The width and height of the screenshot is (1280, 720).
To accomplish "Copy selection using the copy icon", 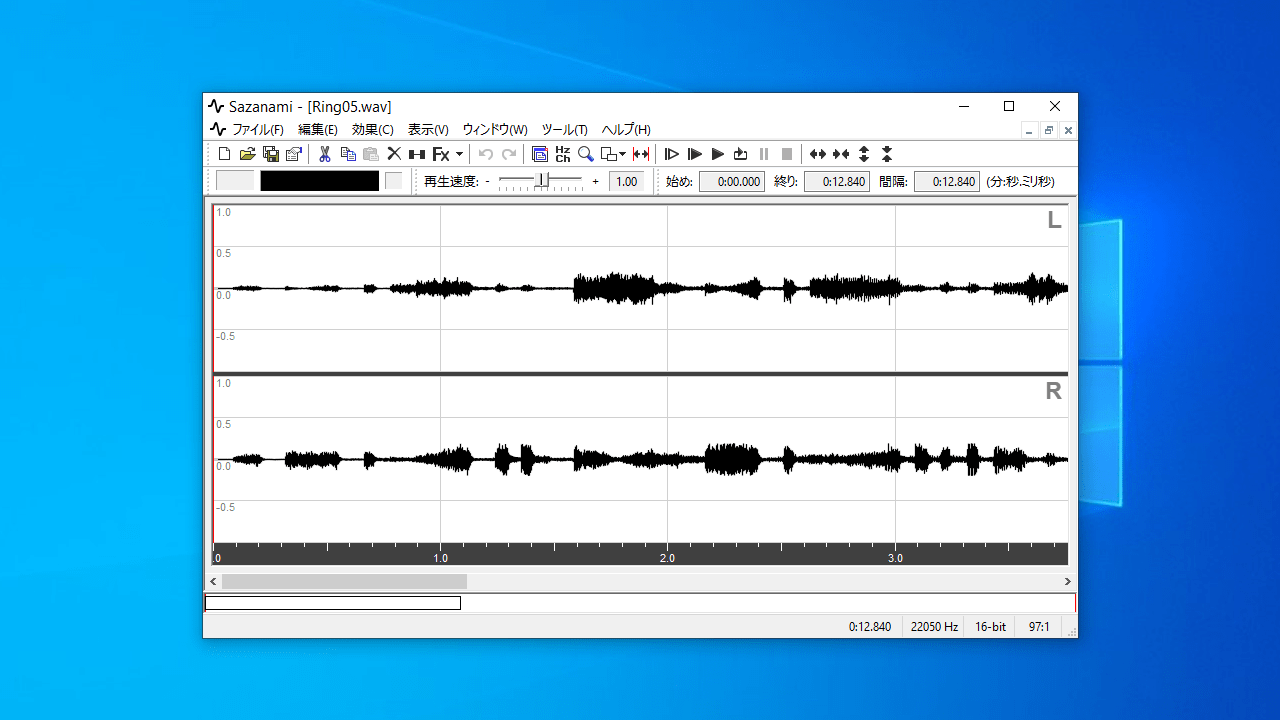I will pyautogui.click(x=348, y=154).
